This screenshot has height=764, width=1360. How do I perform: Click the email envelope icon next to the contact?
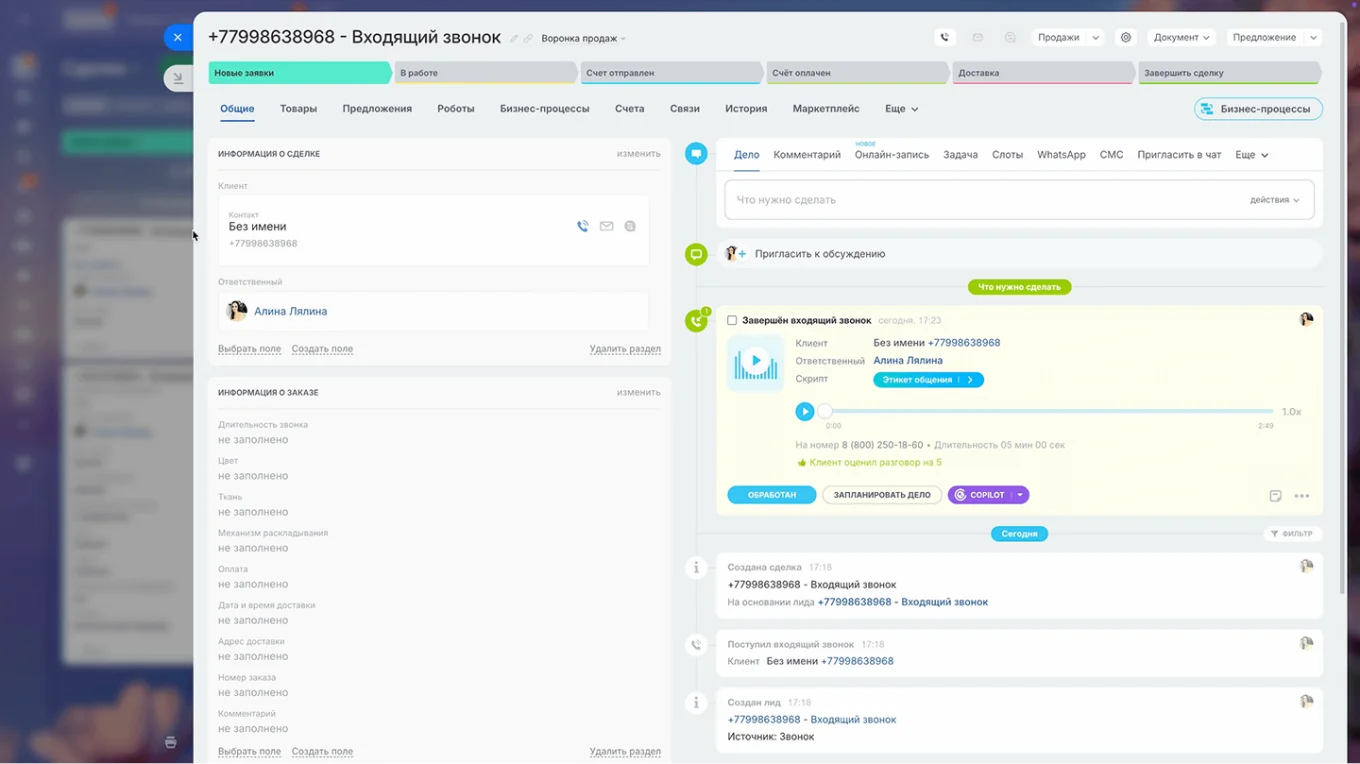(x=606, y=226)
